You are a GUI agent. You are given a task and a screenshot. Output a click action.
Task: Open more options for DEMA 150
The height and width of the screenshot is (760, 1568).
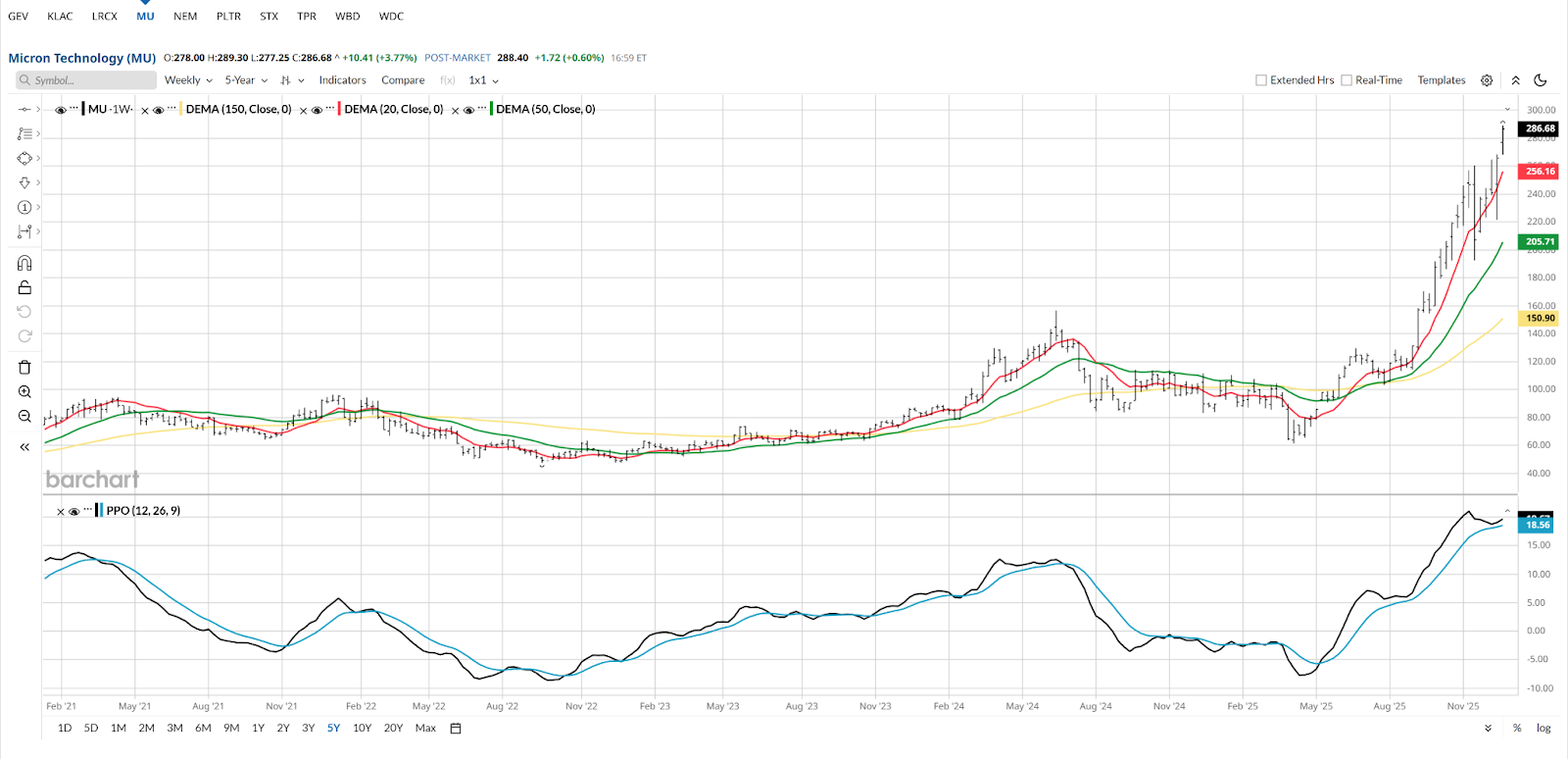(x=171, y=109)
